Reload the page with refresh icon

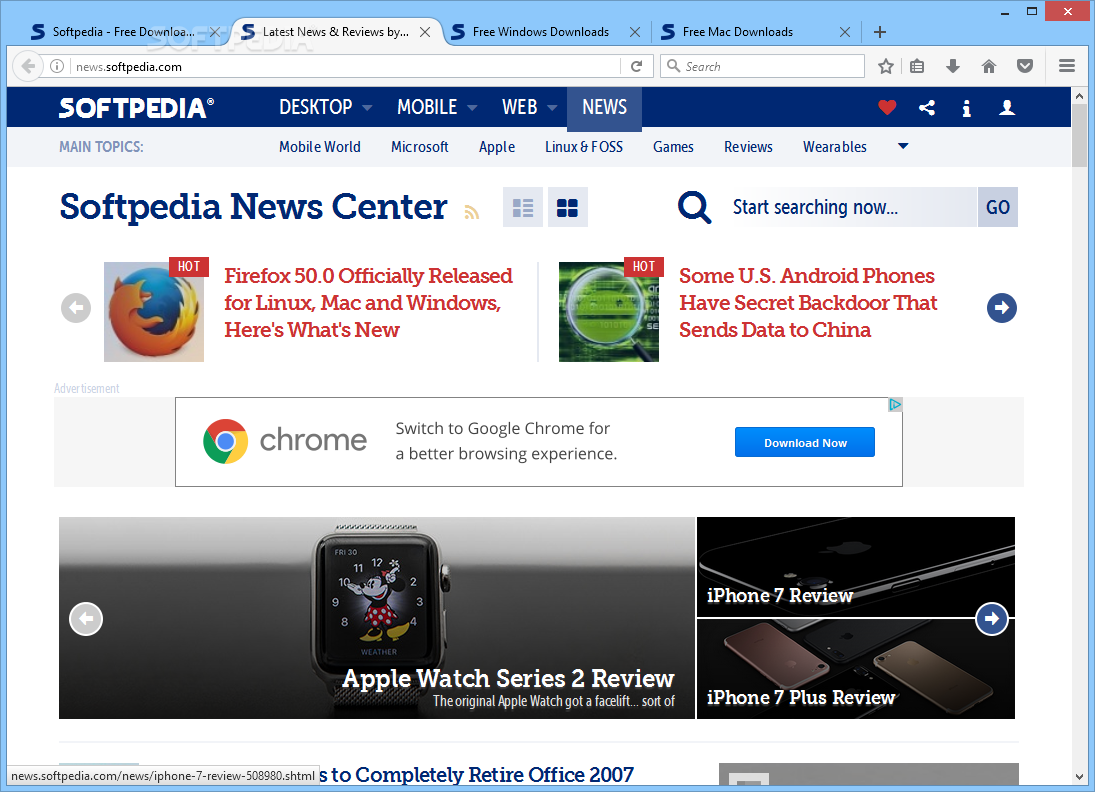[636, 66]
